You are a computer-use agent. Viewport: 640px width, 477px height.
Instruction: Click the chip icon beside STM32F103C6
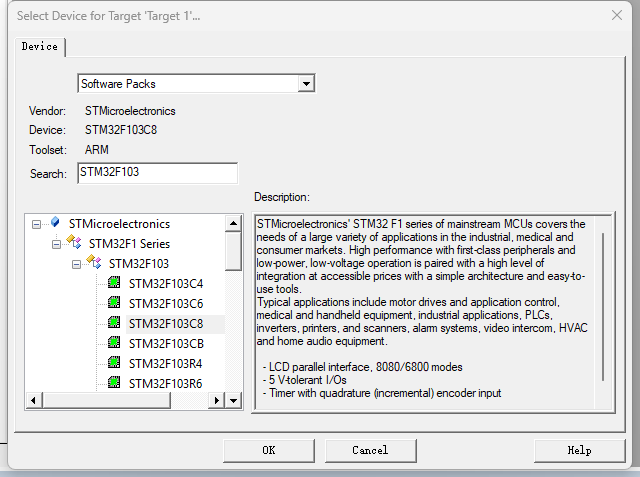coord(114,302)
